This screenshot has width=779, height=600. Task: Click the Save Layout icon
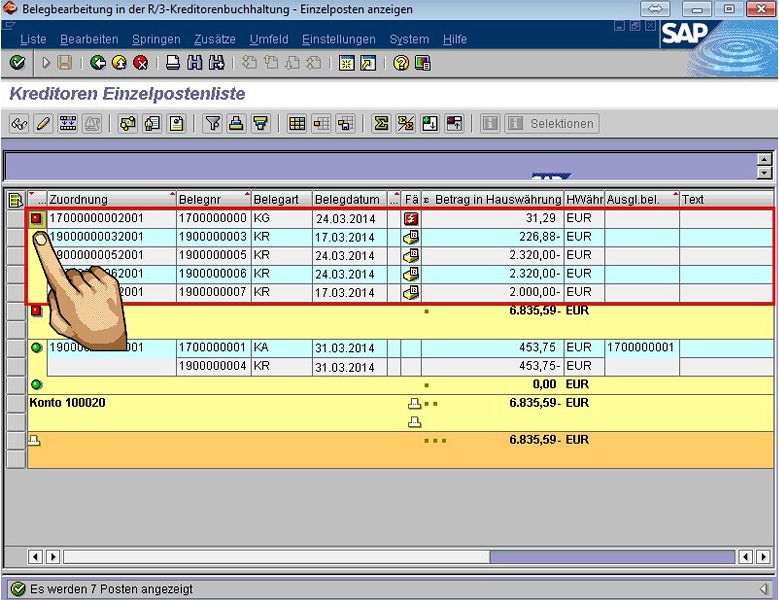(x=345, y=124)
